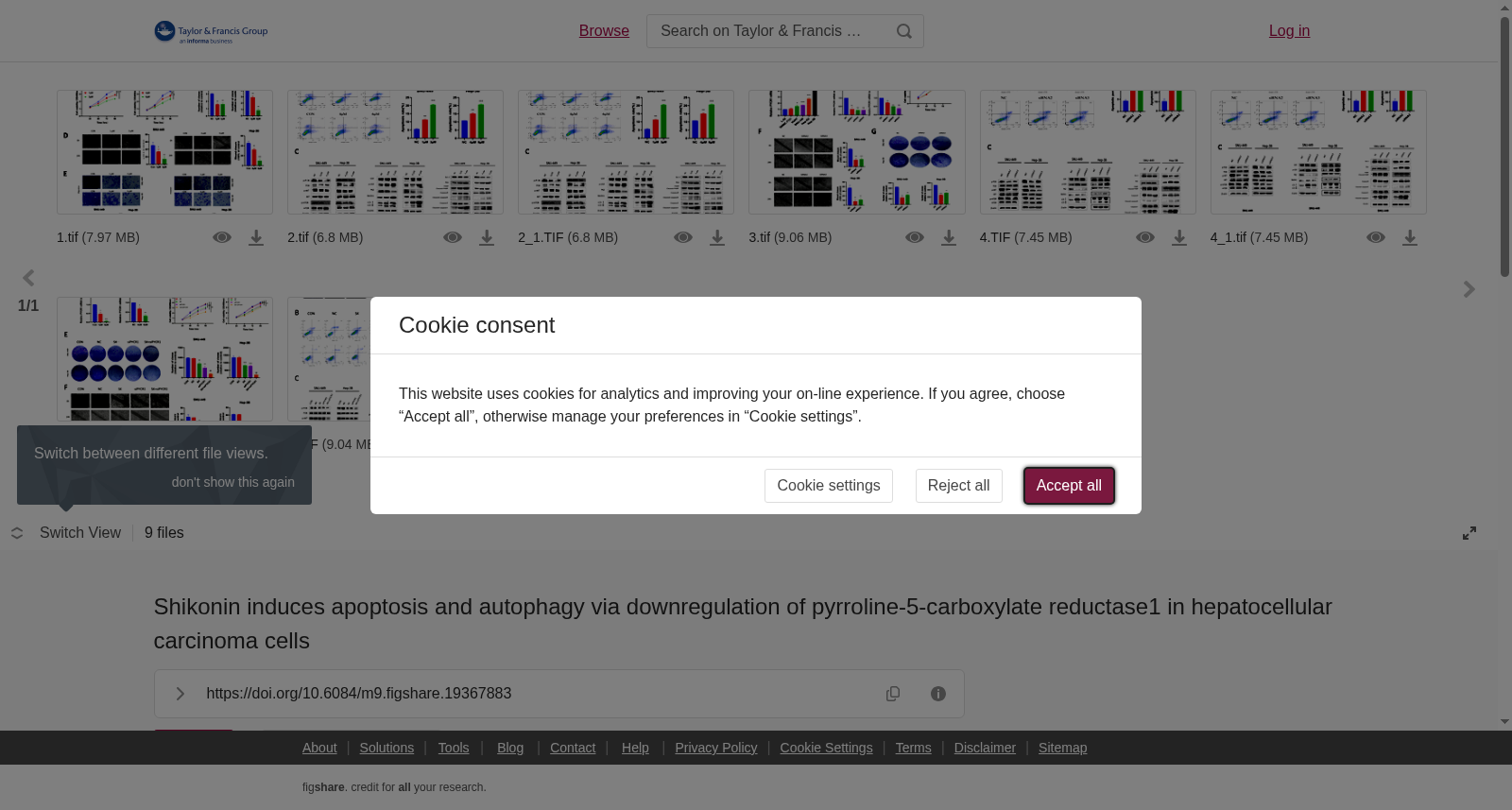Image resolution: width=1512 pixels, height=810 pixels.
Task: Preview 2_1.TIF using the eye icon
Action: click(x=683, y=237)
